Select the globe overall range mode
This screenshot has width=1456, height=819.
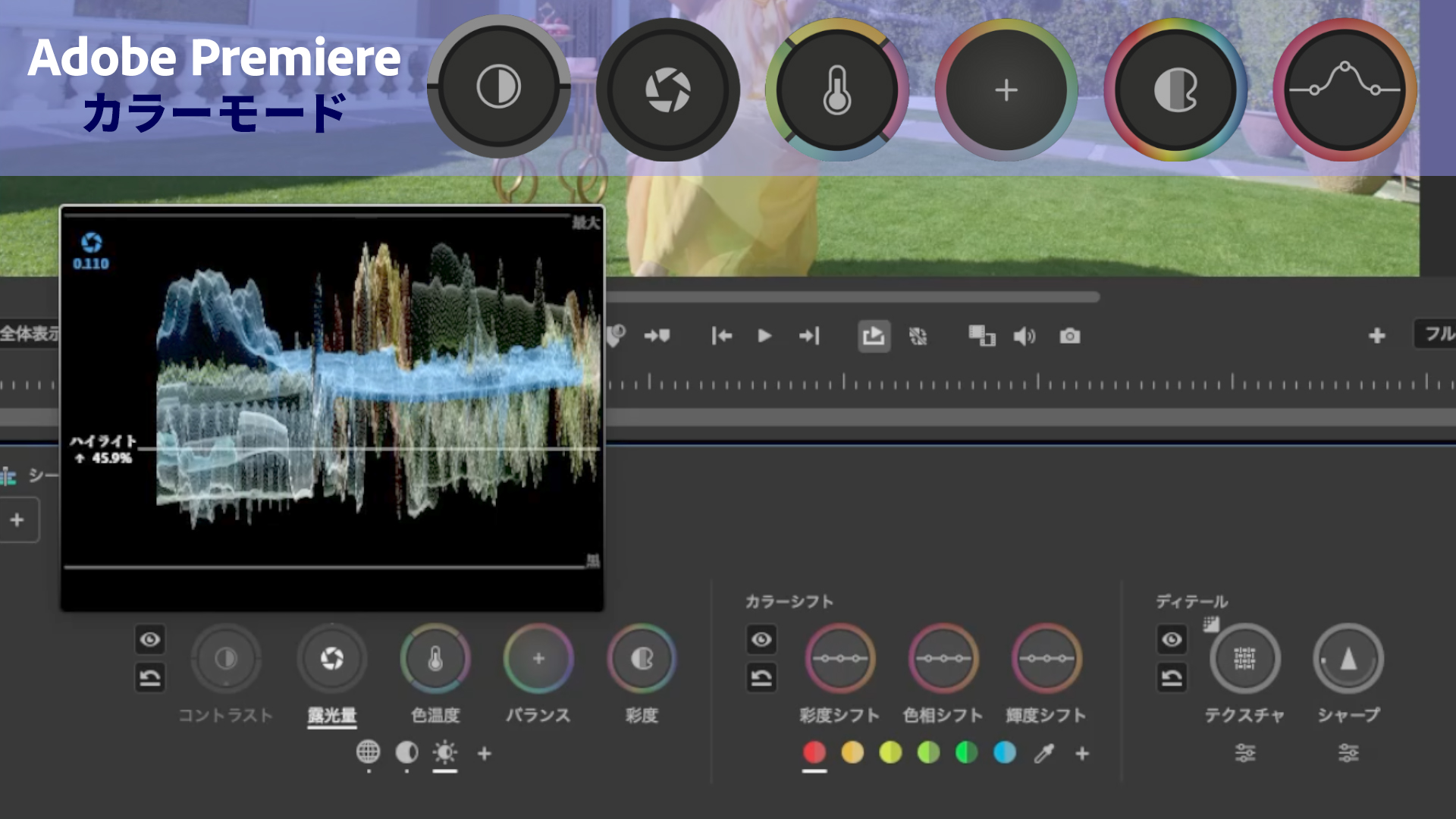coord(368,752)
